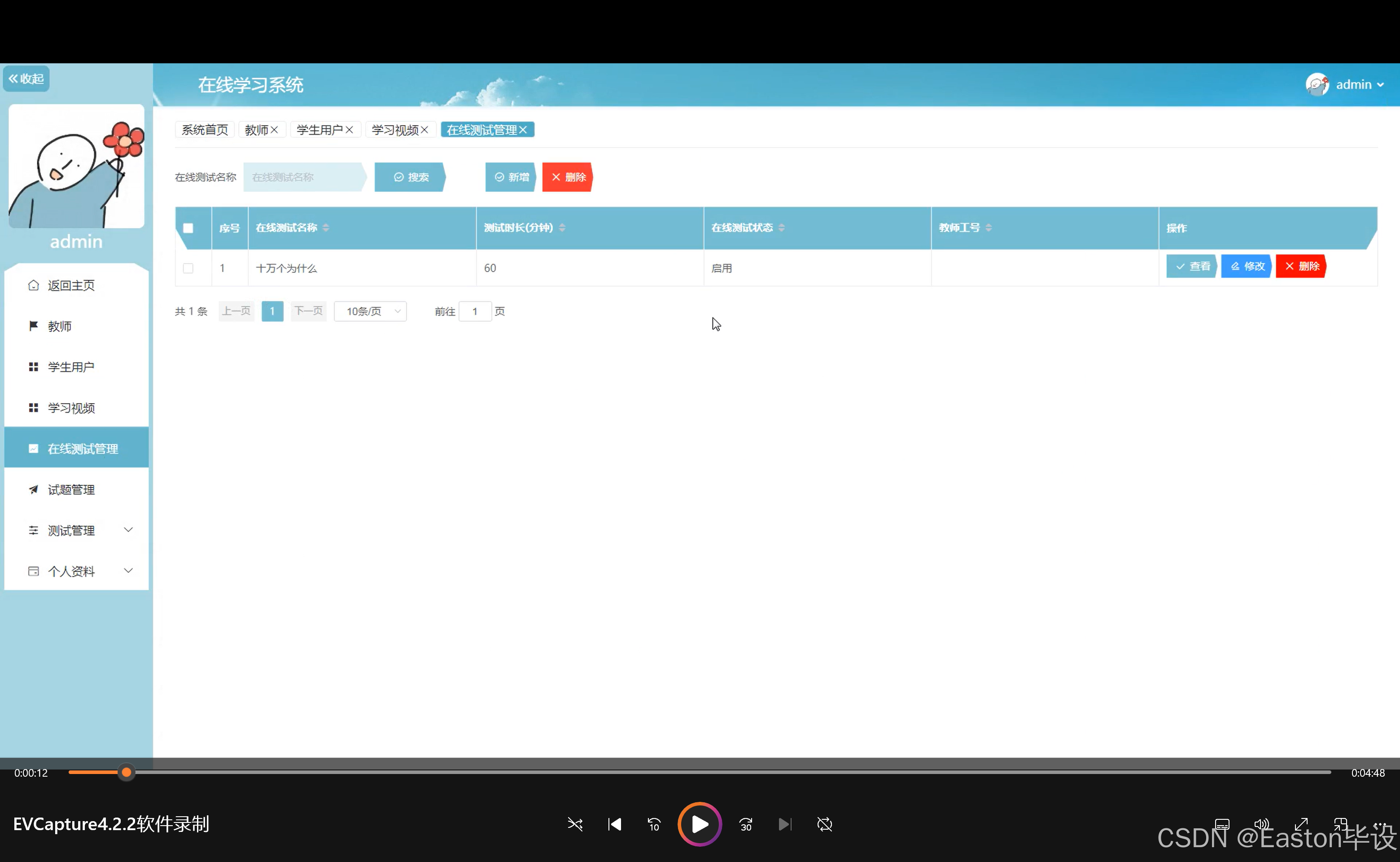
Task: Sort by 在线测试名称 column arrows
Action: pos(326,228)
